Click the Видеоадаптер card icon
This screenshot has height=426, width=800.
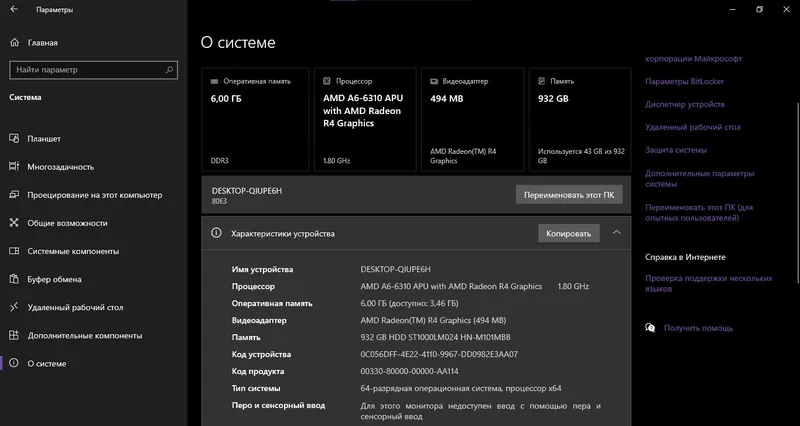coord(434,81)
